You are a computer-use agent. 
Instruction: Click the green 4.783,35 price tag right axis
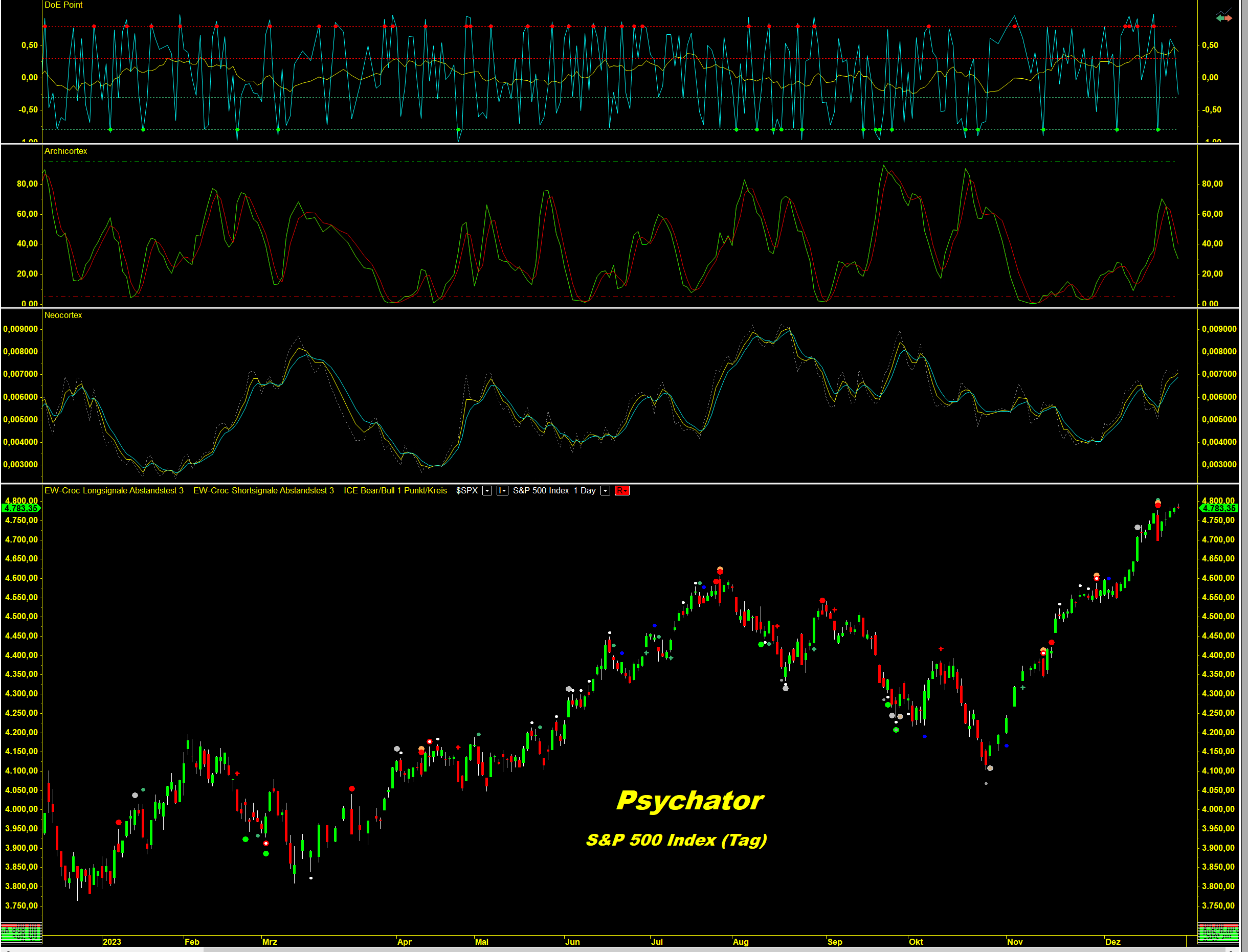(x=1218, y=508)
